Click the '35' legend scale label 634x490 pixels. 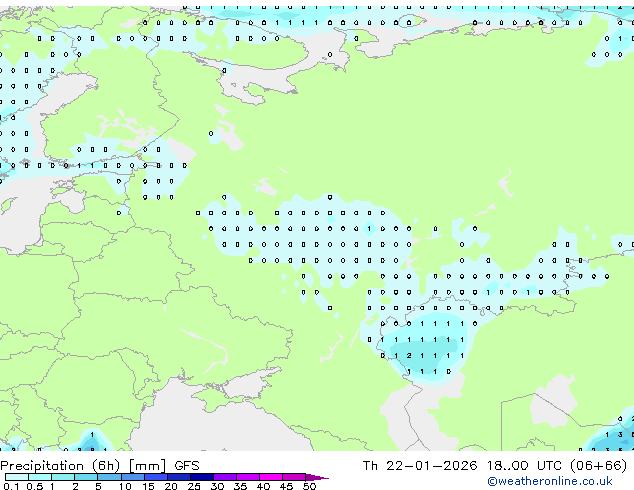[241, 486]
